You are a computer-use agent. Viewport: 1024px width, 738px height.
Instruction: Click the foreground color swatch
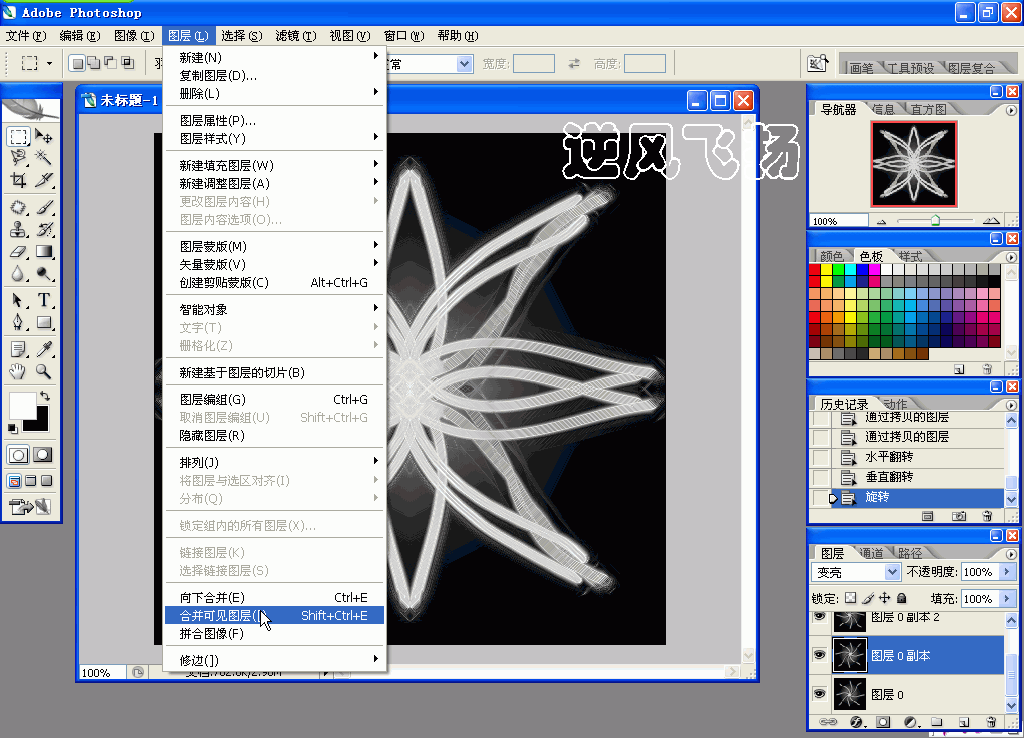21,405
